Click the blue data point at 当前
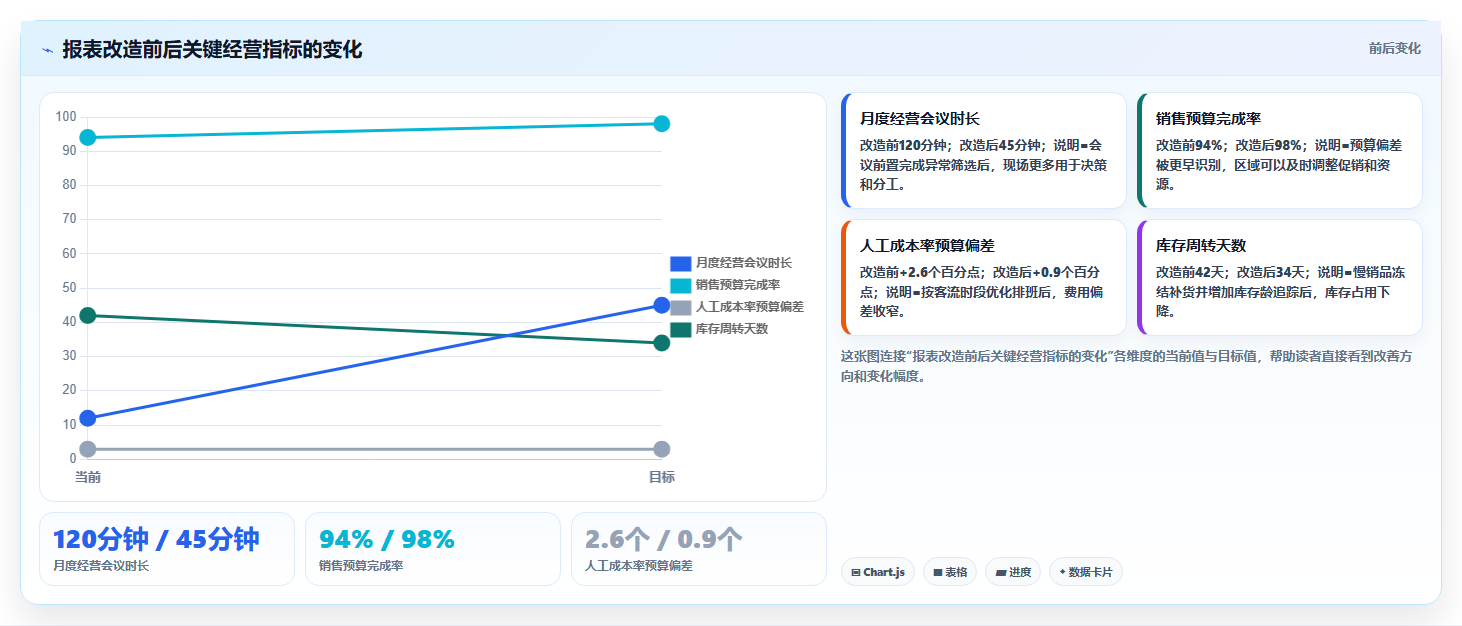 click(88, 418)
